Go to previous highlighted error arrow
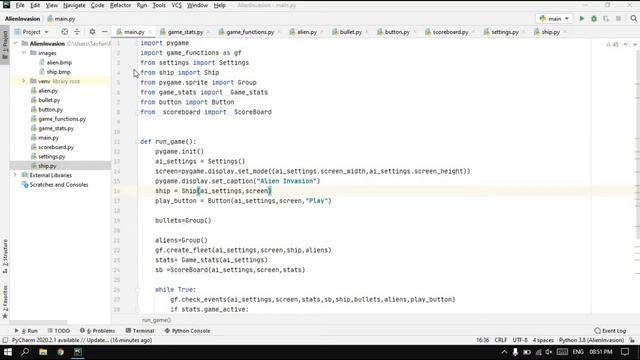Screen dimensions: 640x360 [625, 44]
